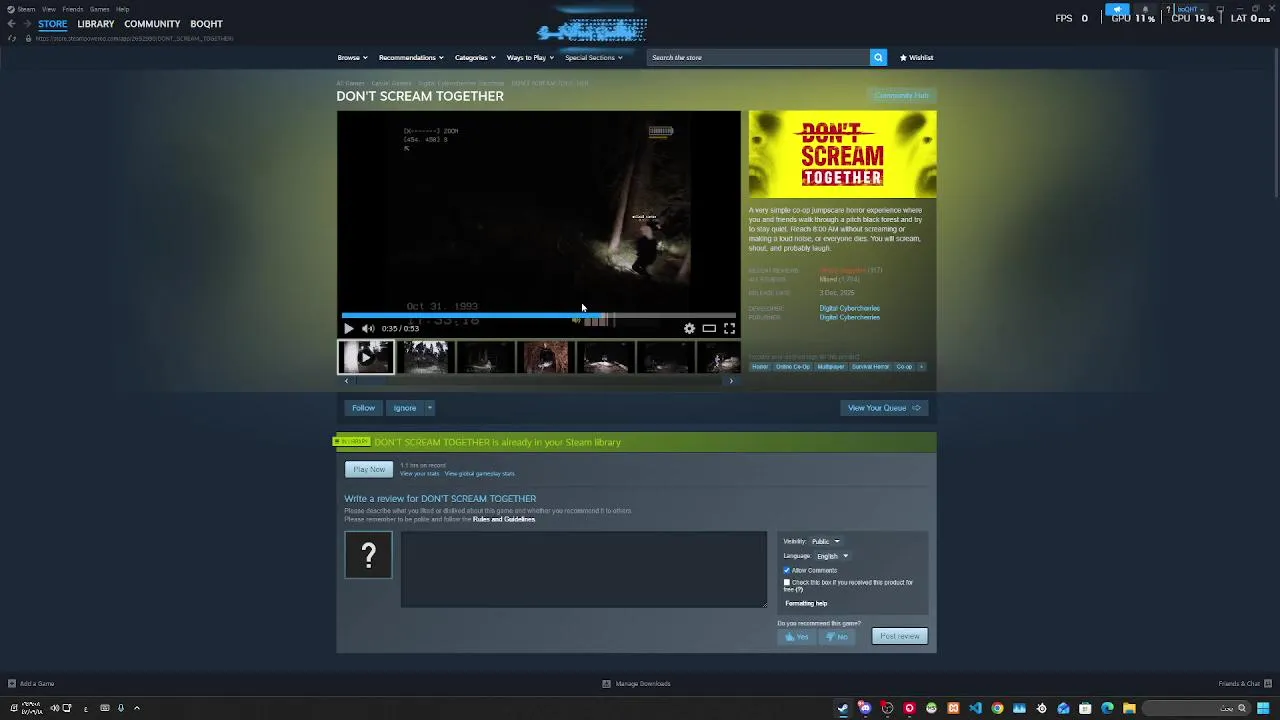Click the Follow button
Viewport: 1280px width, 720px height.
[363, 408]
